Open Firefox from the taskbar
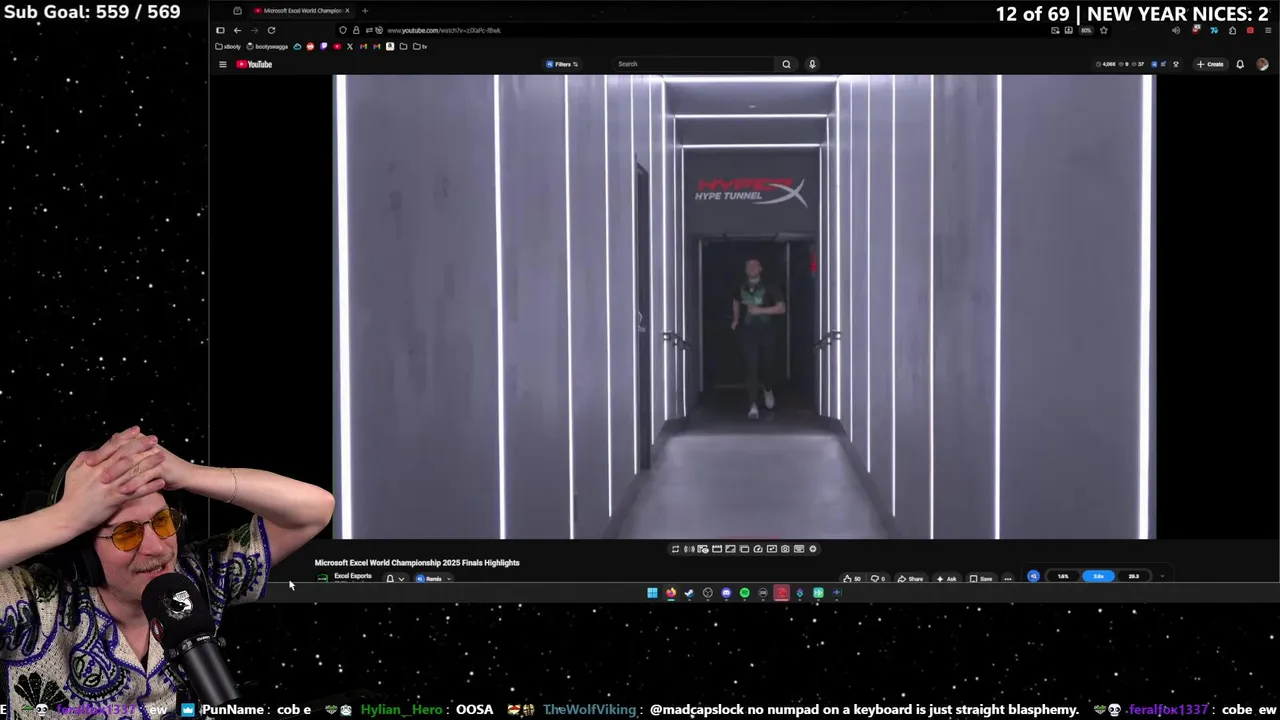This screenshot has width=1280, height=720. tap(671, 593)
